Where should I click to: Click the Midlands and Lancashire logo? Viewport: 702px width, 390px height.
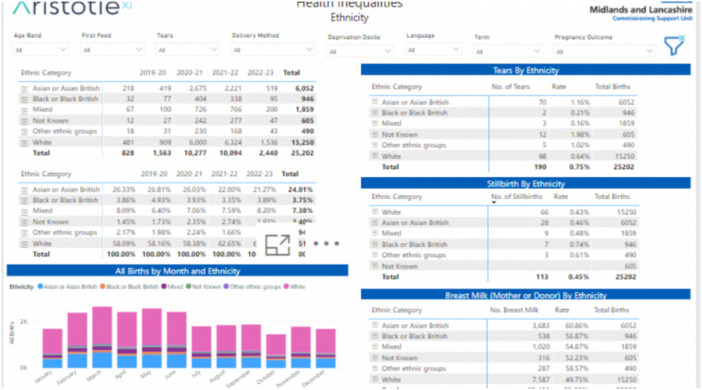click(641, 13)
